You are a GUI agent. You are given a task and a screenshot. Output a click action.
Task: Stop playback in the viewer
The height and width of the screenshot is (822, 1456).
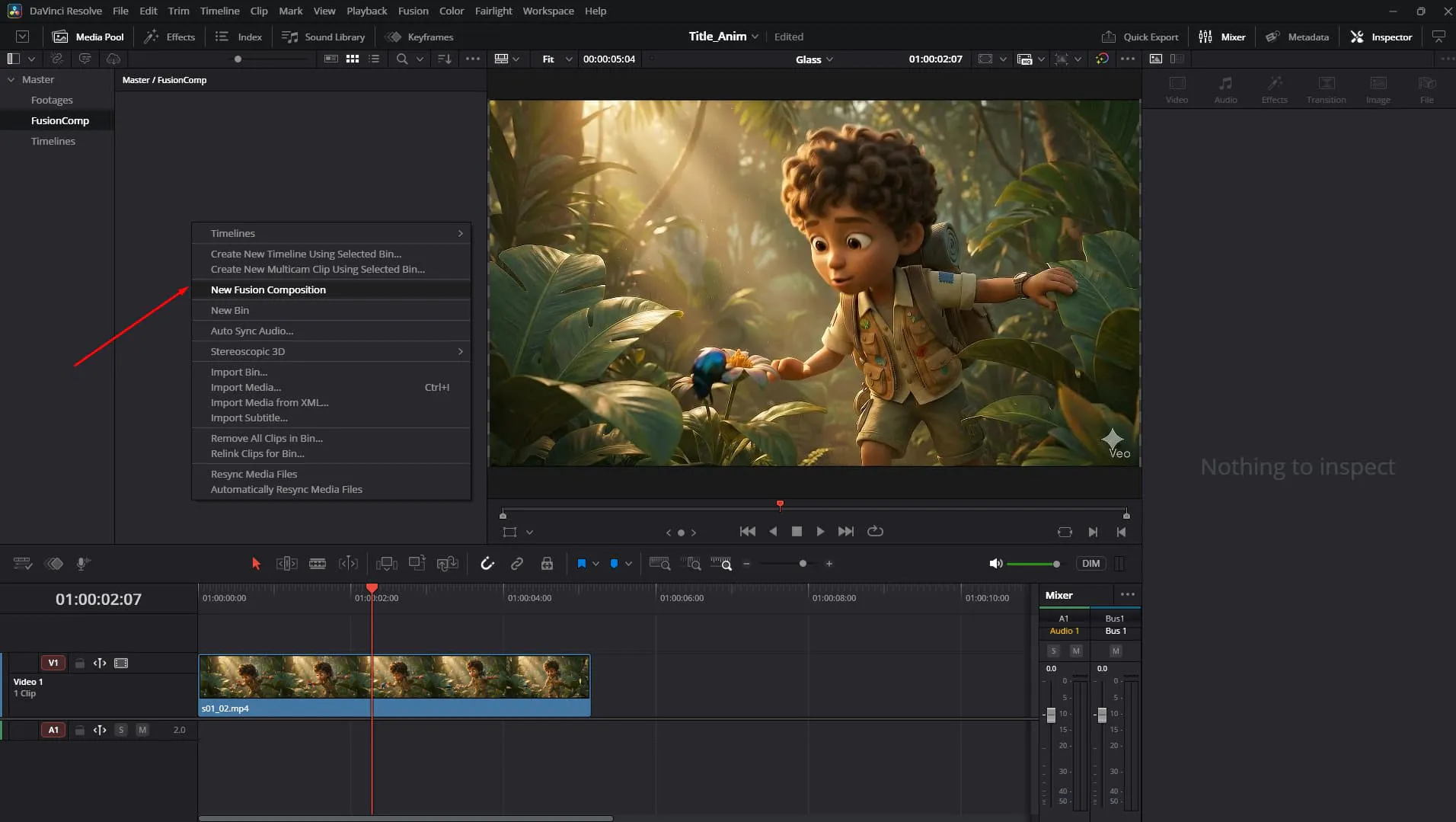click(797, 532)
